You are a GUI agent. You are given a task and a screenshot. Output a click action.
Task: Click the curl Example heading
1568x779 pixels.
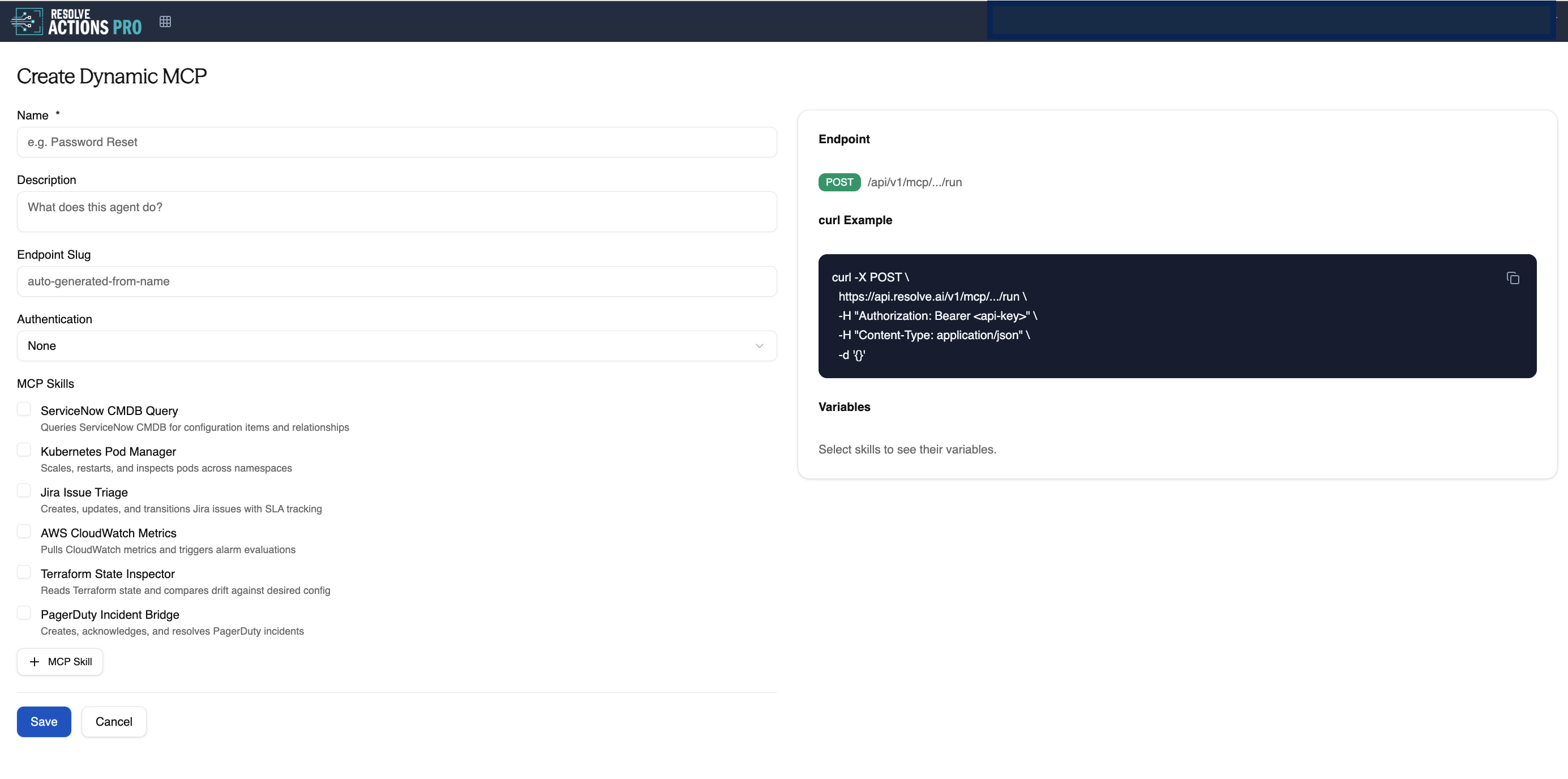(x=855, y=220)
